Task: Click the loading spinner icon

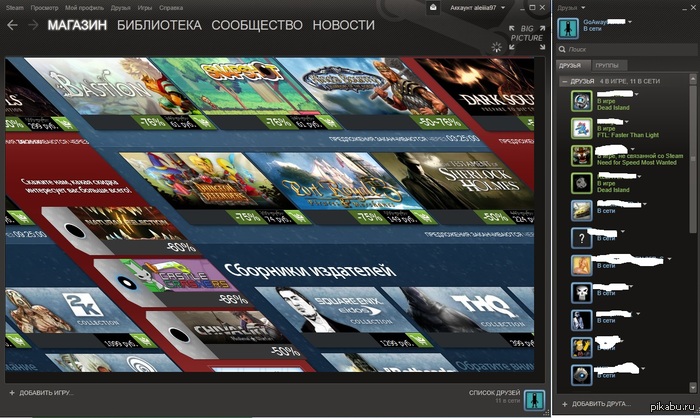Action: coord(496,47)
